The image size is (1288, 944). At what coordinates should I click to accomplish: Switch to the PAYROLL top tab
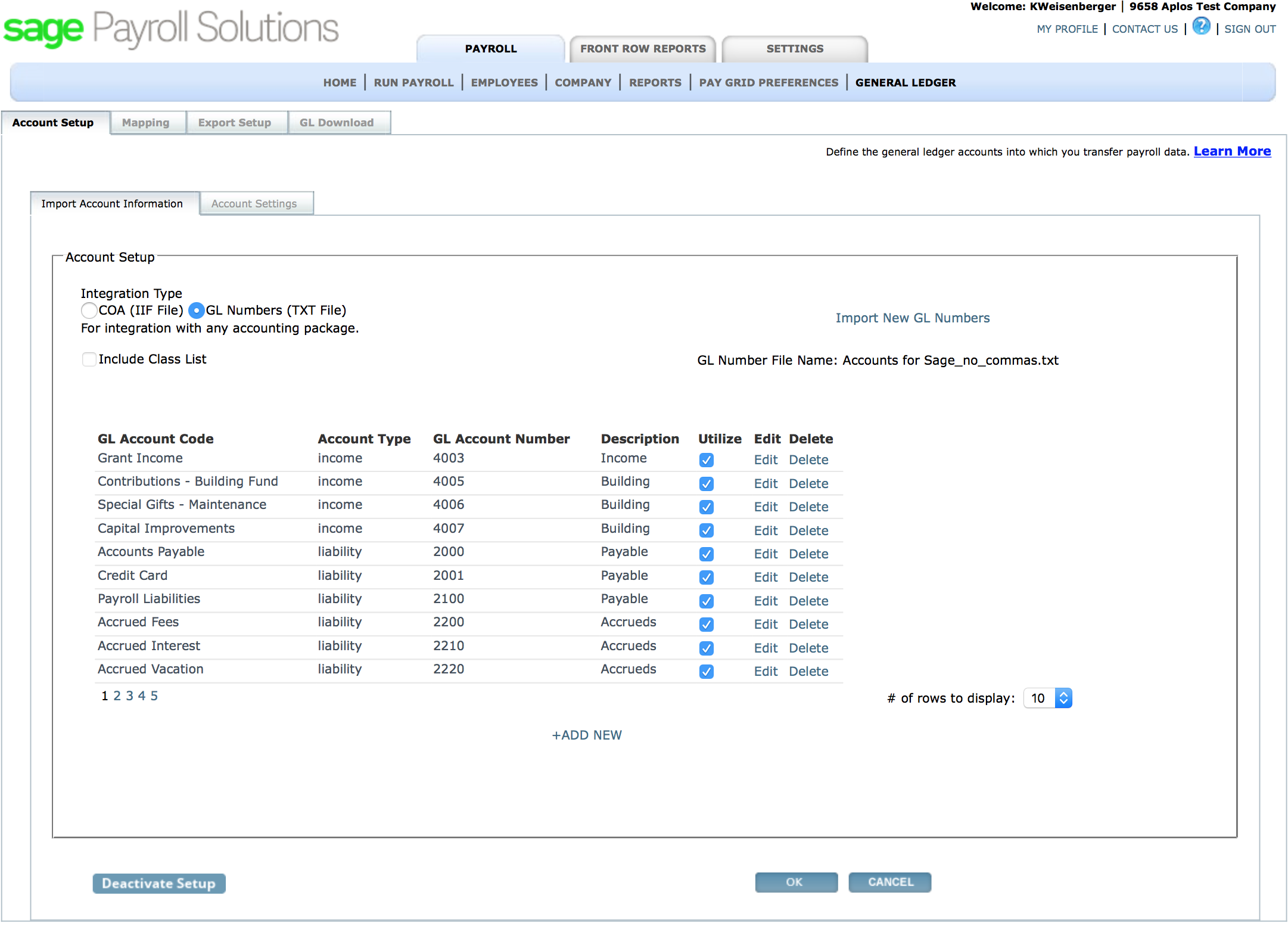coord(491,49)
